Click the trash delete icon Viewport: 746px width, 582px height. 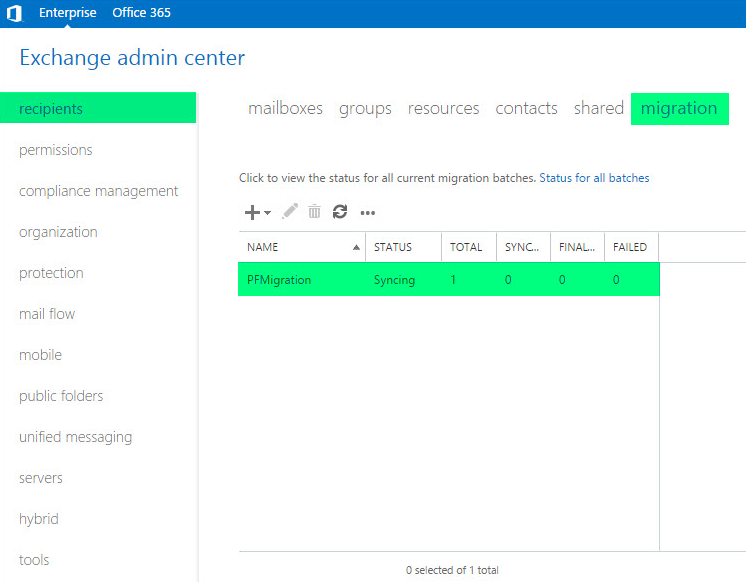pyautogui.click(x=314, y=211)
